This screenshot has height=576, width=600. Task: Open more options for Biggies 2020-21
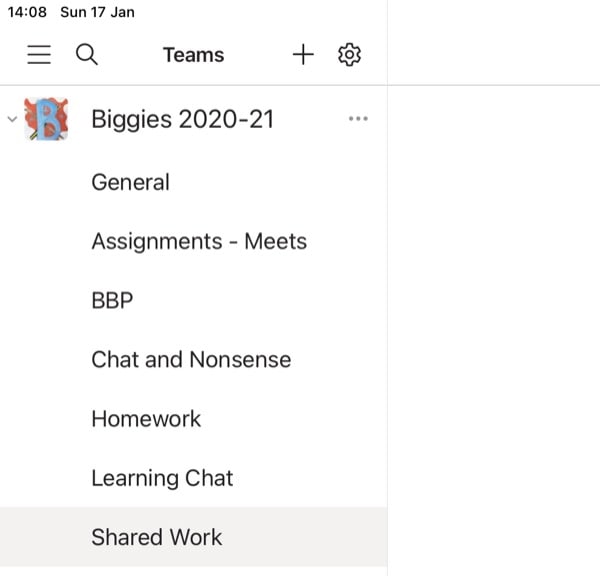(358, 119)
